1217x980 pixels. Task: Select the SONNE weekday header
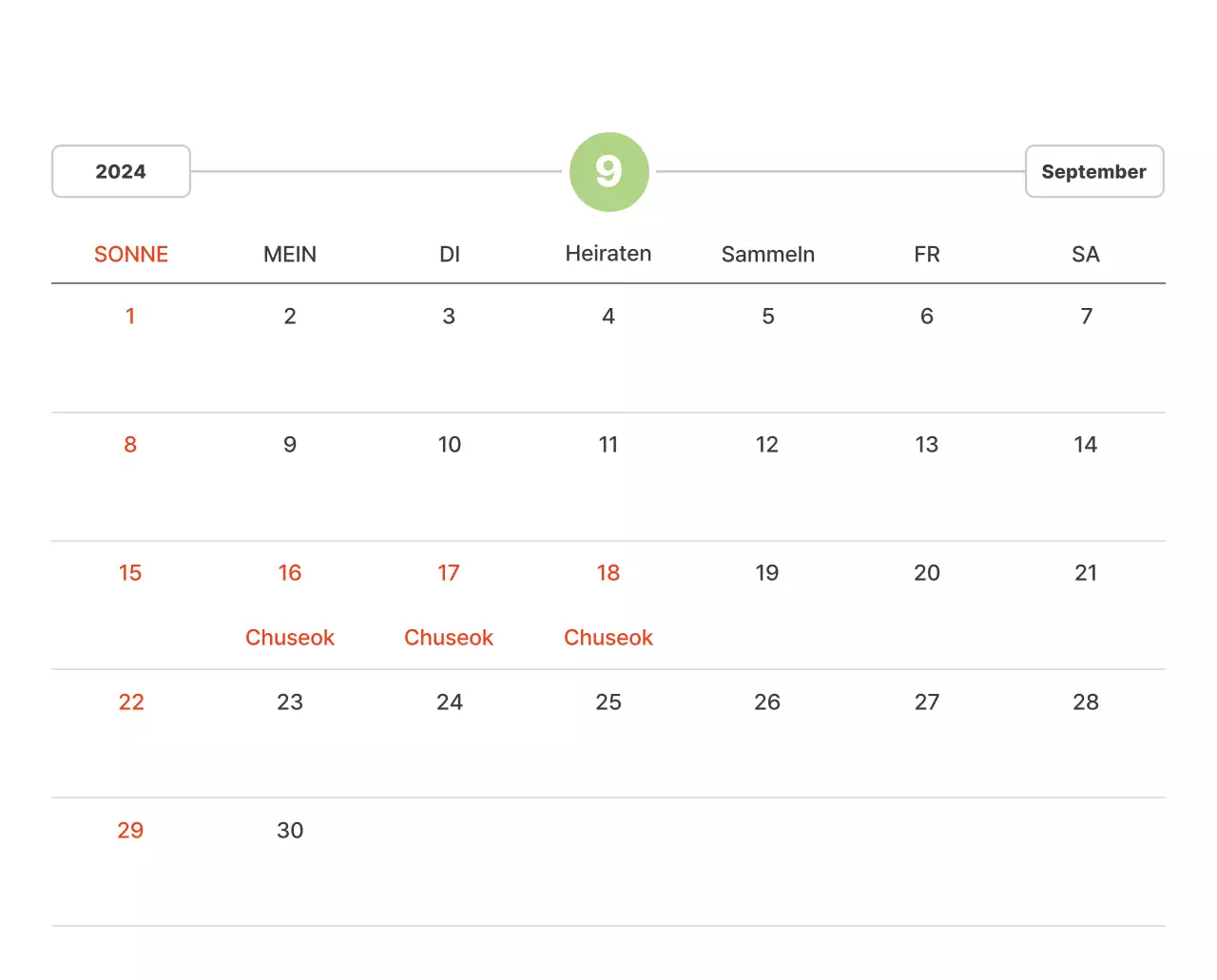(x=131, y=255)
